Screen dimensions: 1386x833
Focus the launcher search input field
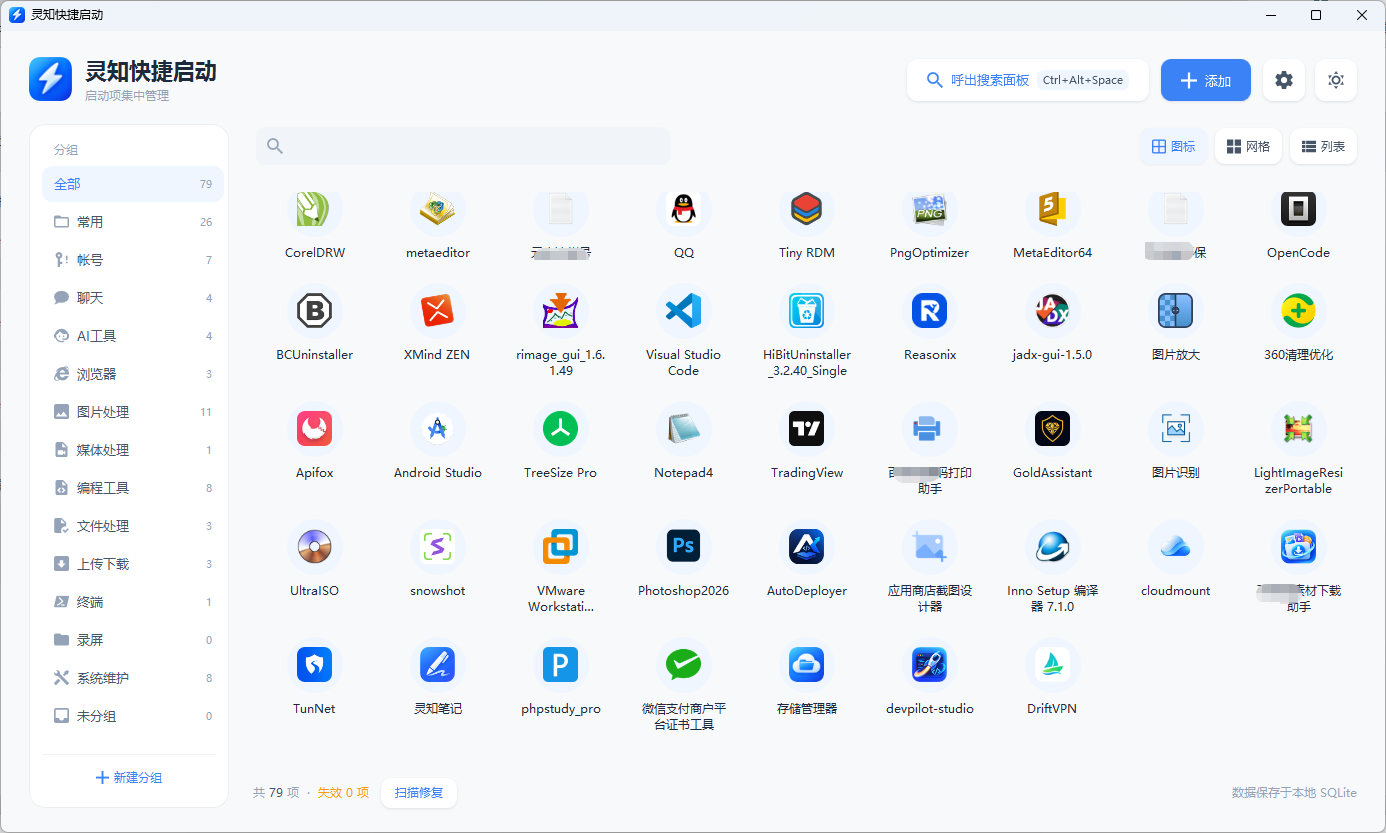[463, 146]
